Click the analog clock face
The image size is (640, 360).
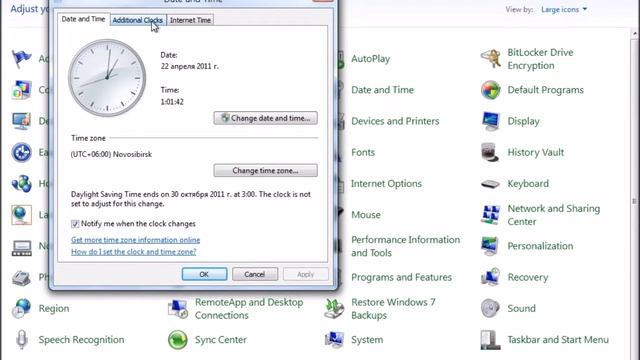pos(107,78)
